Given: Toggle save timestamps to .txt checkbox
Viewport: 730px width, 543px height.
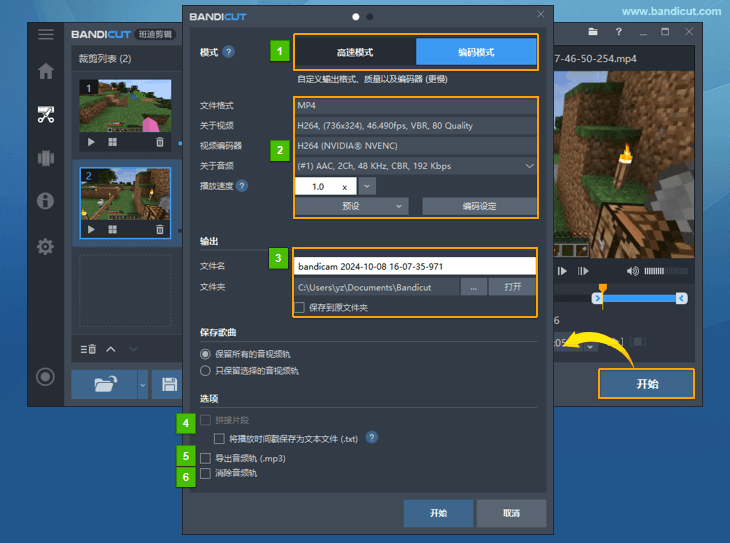Looking at the screenshot, I should pyautogui.click(x=219, y=439).
